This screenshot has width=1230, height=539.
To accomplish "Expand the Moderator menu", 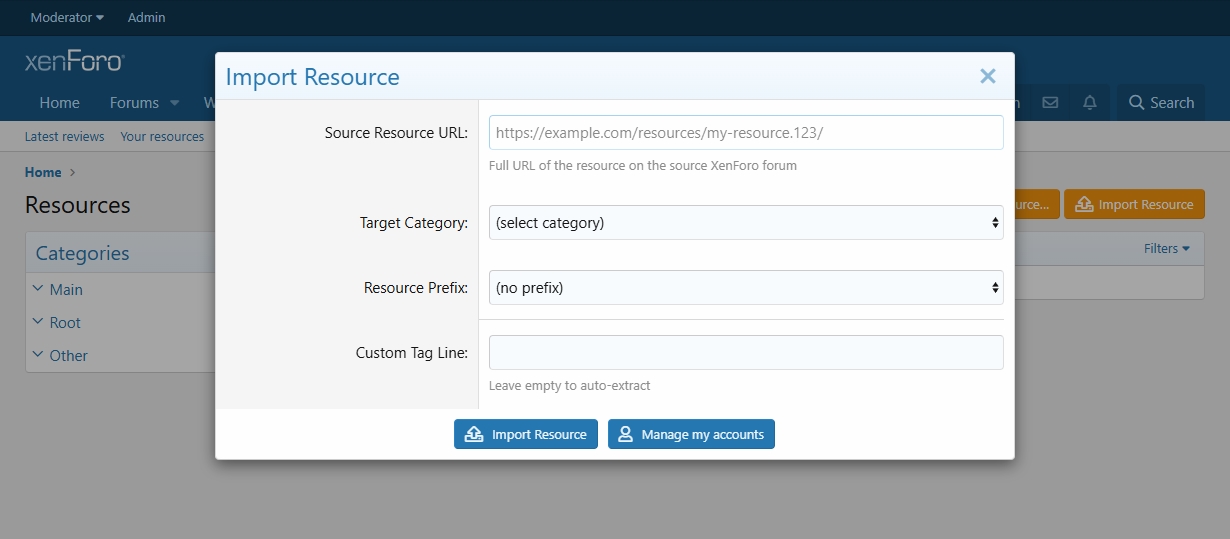I will 67,17.
